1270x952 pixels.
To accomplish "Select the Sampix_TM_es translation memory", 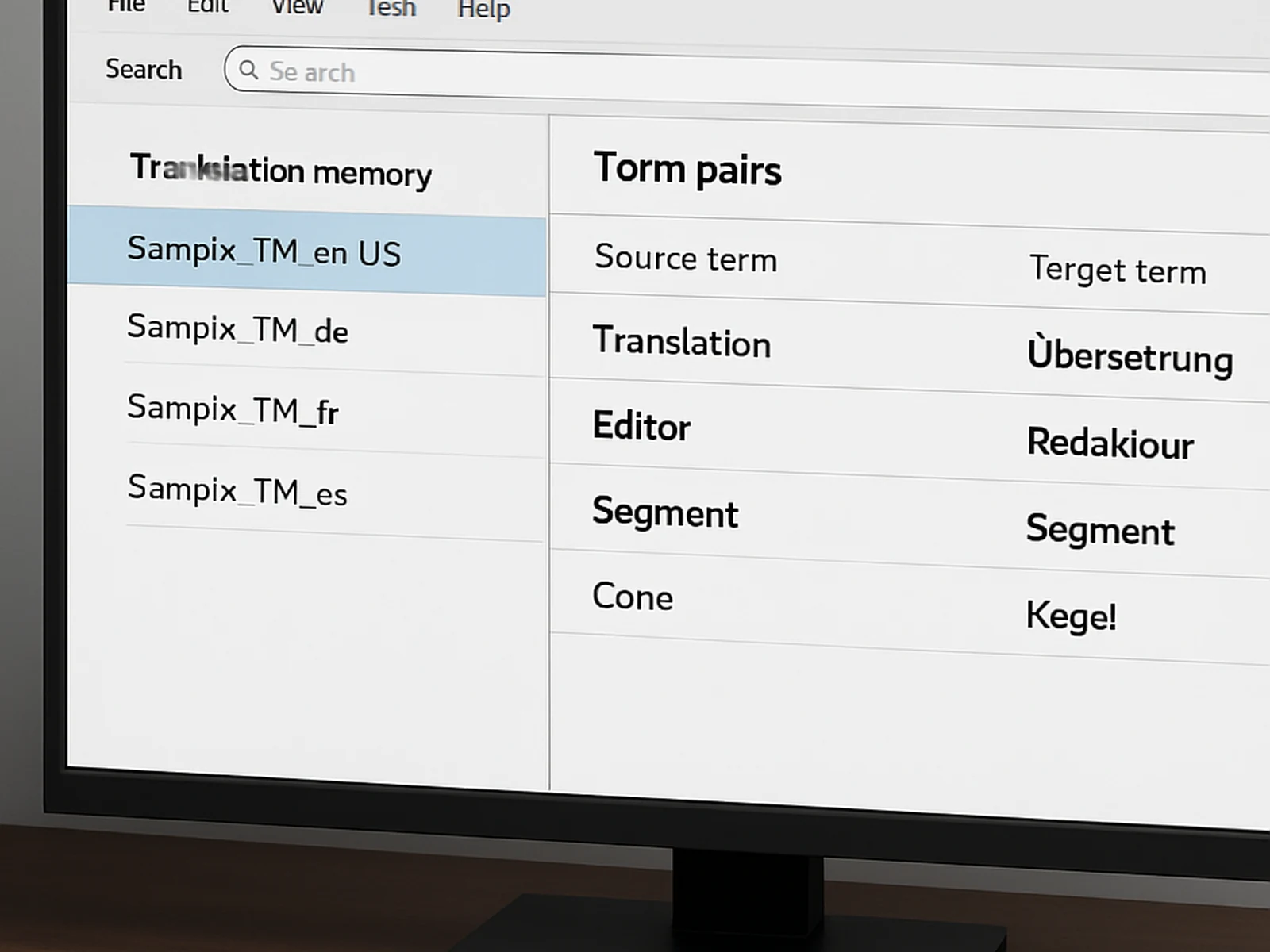I will pos(237,492).
